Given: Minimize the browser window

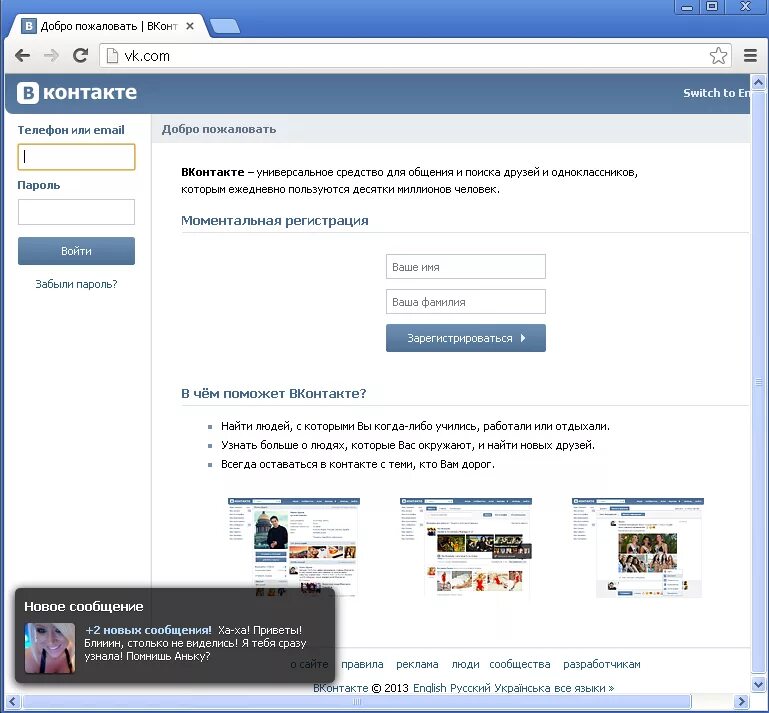Looking at the screenshot, I should pyautogui.click(x=687, y=7).
